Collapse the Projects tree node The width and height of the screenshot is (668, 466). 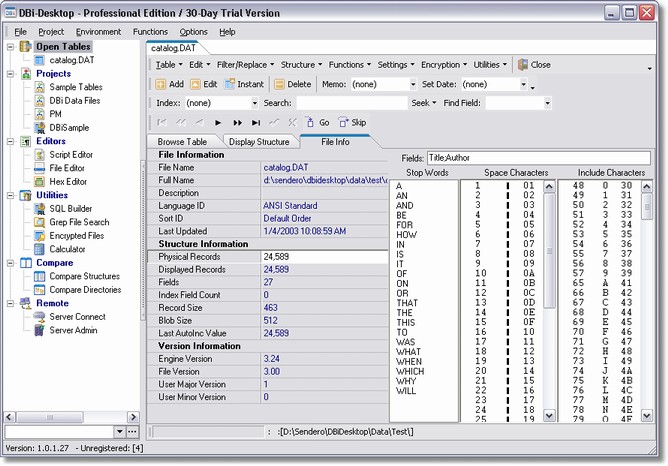[10, 74]
